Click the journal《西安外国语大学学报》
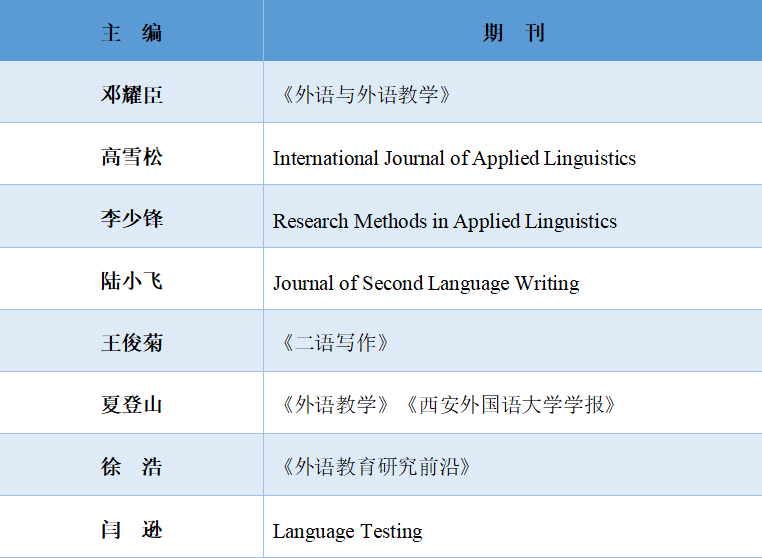 tap(511, 405)
